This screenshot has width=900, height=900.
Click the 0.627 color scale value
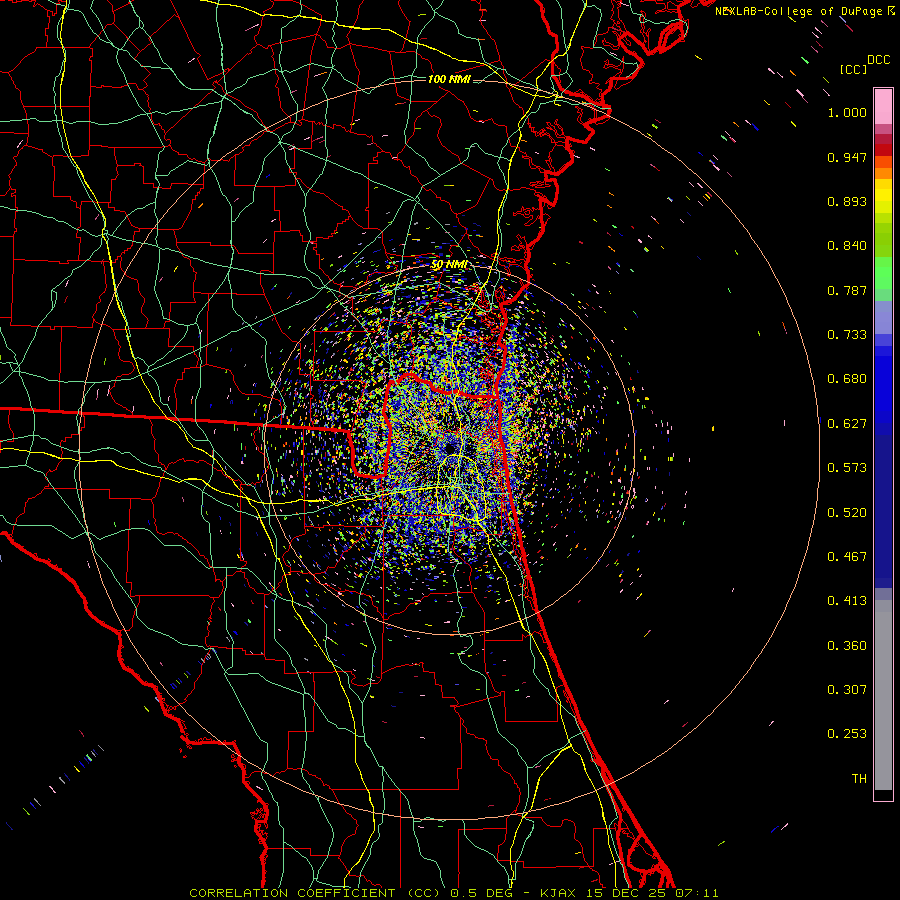click(847, 424)
